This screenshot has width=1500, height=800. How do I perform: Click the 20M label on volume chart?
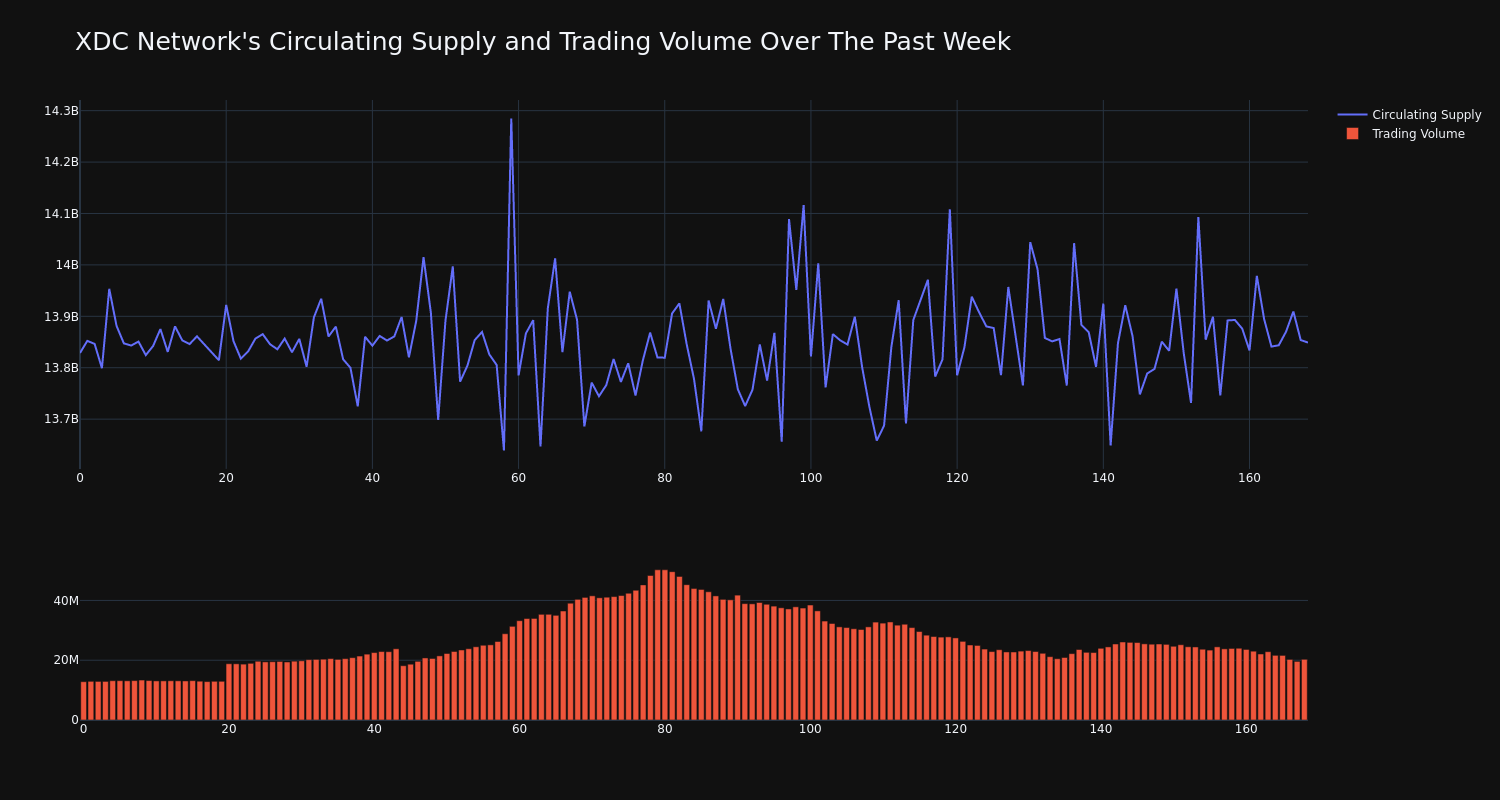click(x=66, y=660)
